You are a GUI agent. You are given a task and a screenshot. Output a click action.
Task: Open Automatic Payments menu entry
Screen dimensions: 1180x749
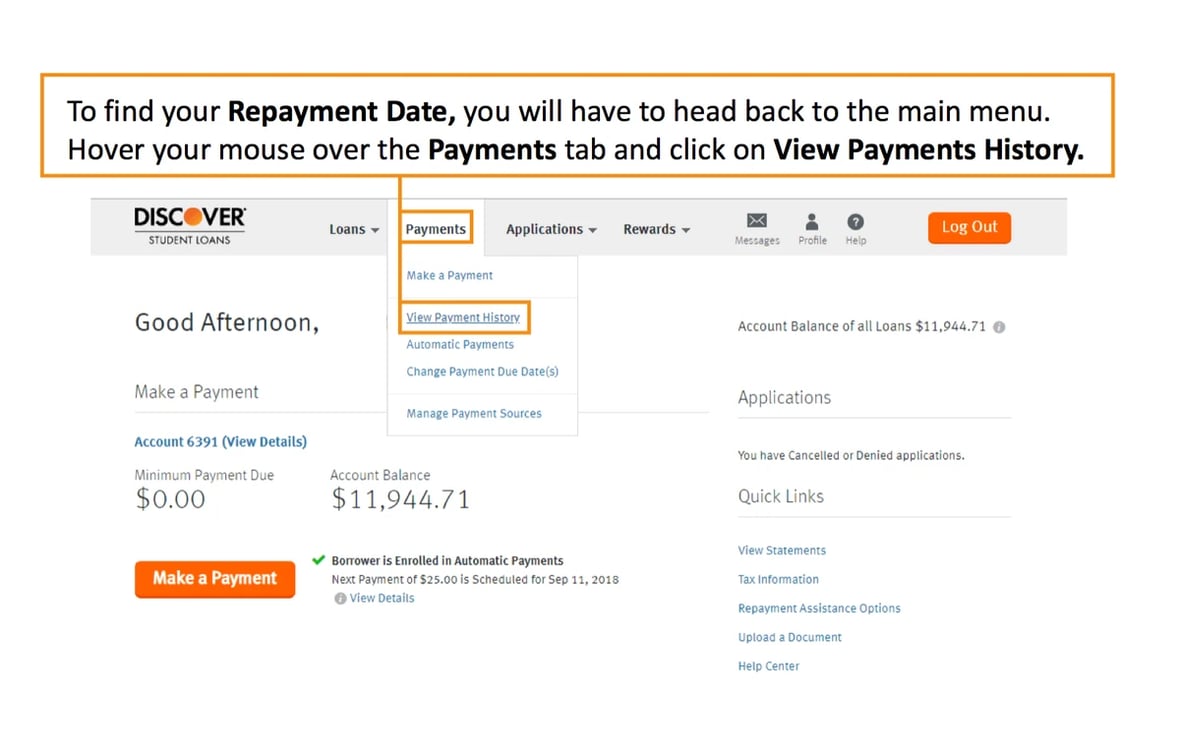(x=460, y=345)
